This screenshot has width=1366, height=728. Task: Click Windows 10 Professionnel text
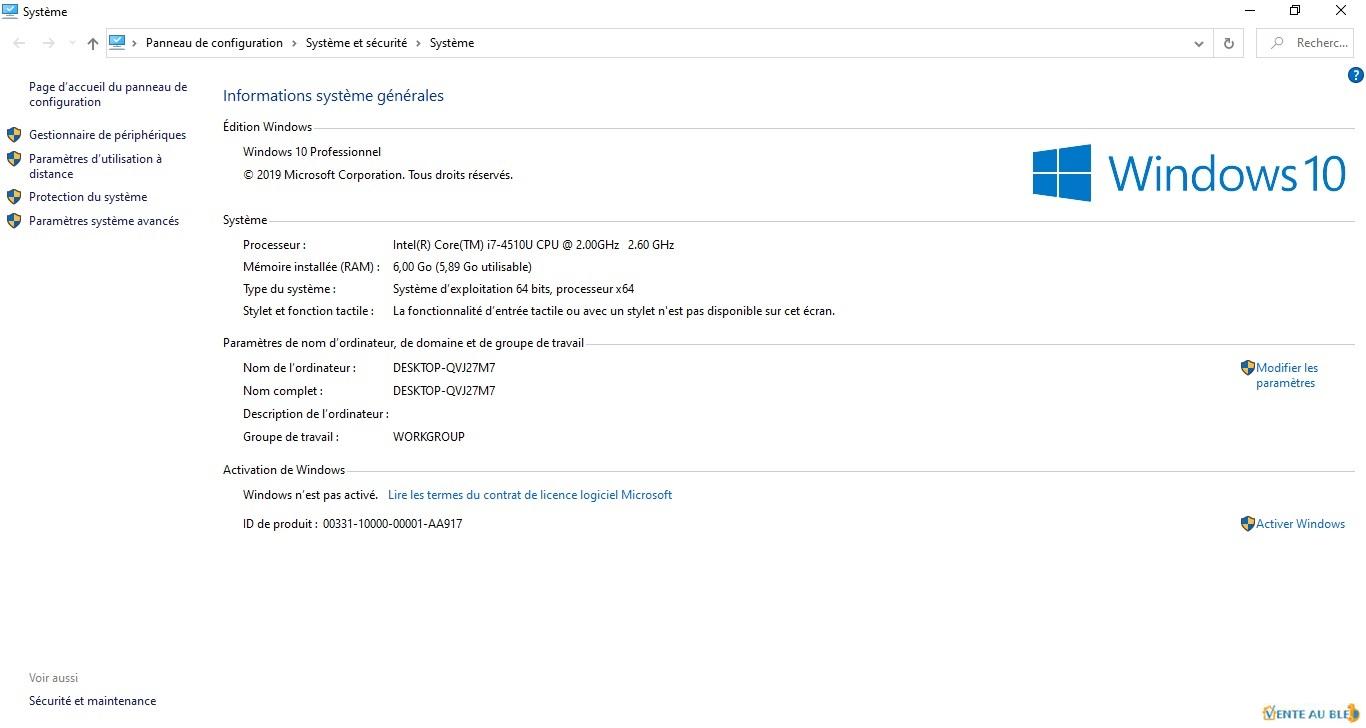[312, 152]
